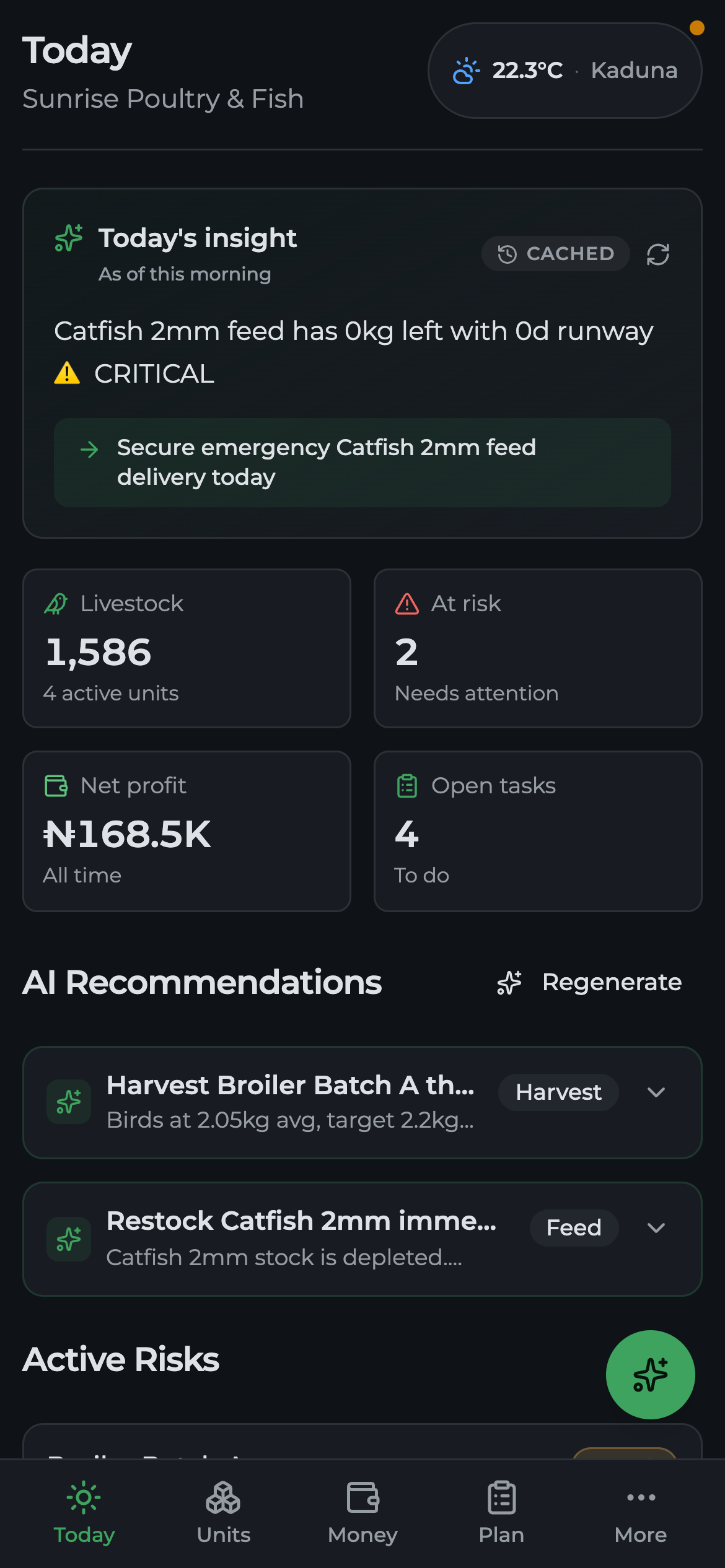Tap Secure emergency Catfish 2mm feed delivery action
This screenshot has height=1568, width=725.
[362, 463]
